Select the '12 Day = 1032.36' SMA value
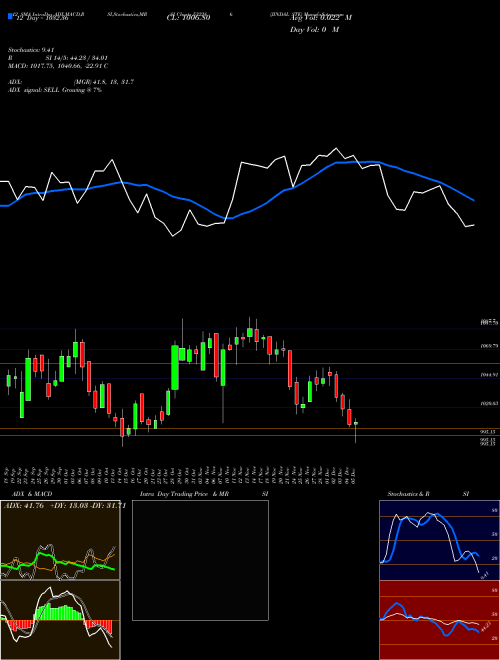Image resolution: width=500 pixels, height=660 pixels. point(41,19)
